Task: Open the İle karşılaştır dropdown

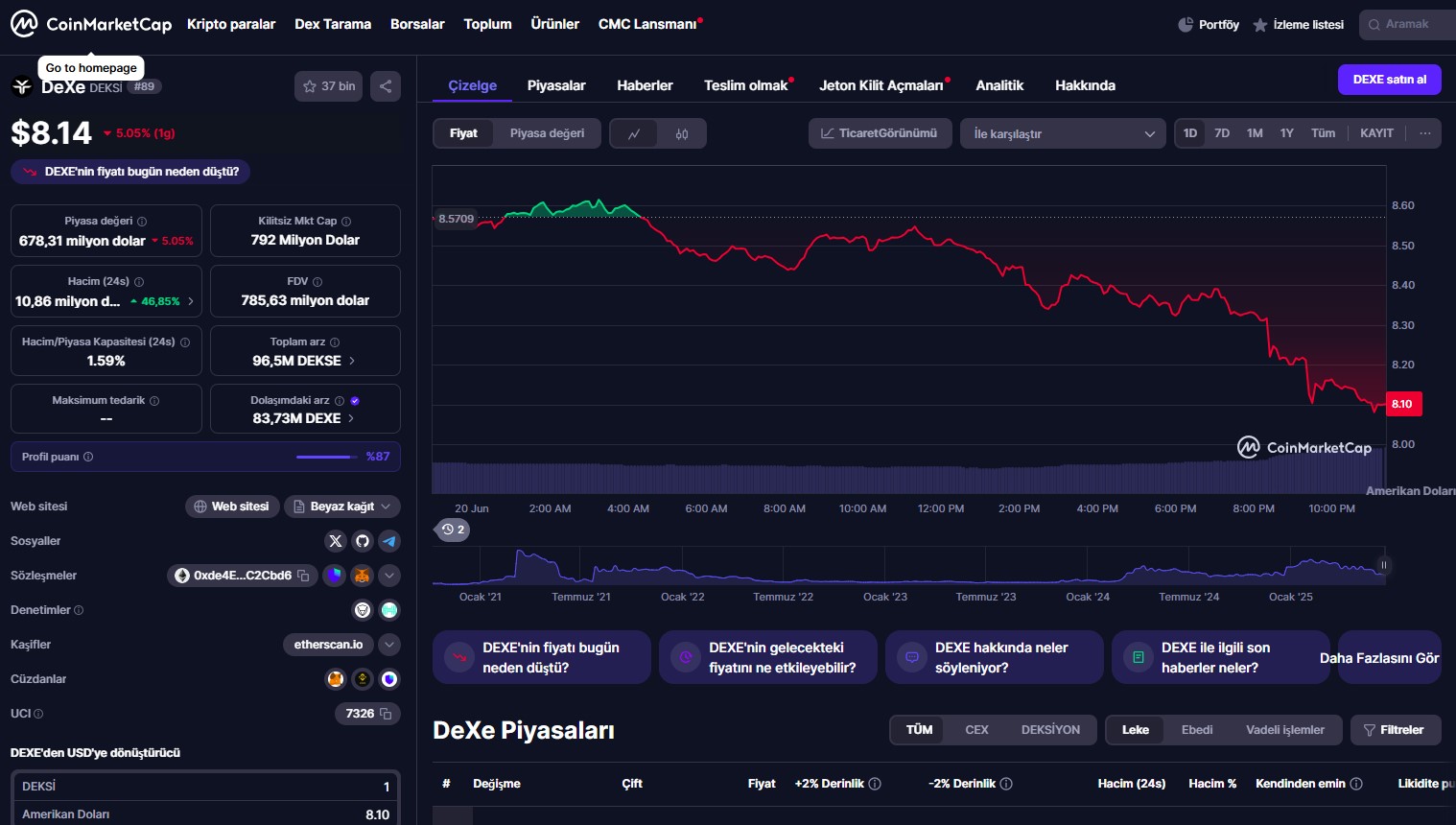Action: click(1063, 133)
